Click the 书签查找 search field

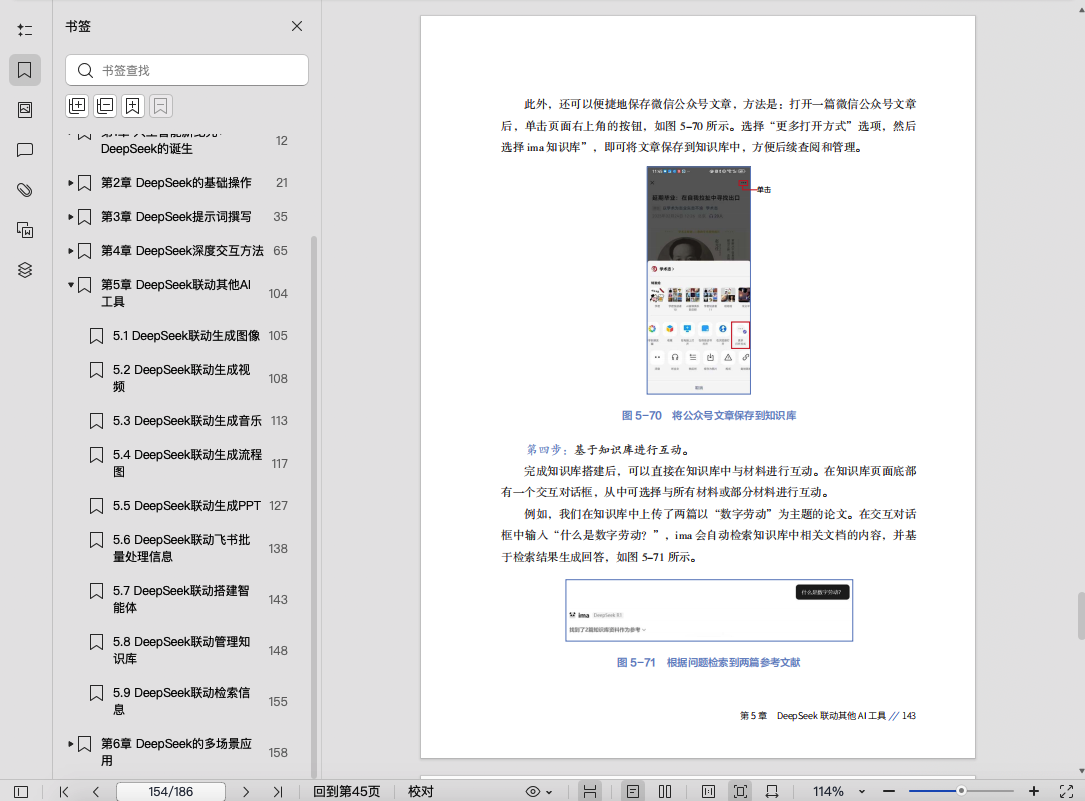187,71
